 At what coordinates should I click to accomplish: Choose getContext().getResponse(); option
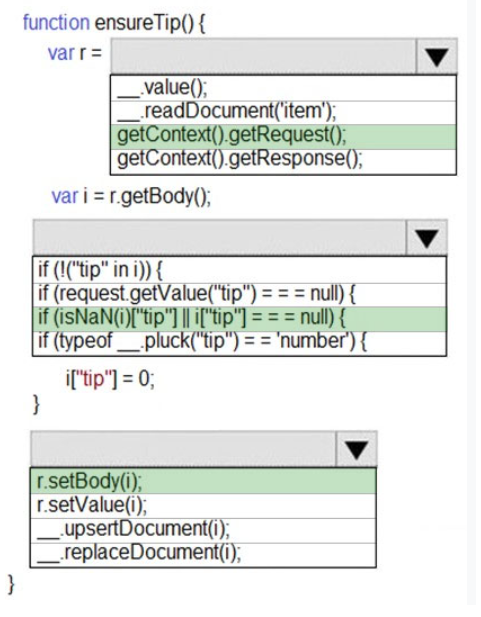coord(283,161)
